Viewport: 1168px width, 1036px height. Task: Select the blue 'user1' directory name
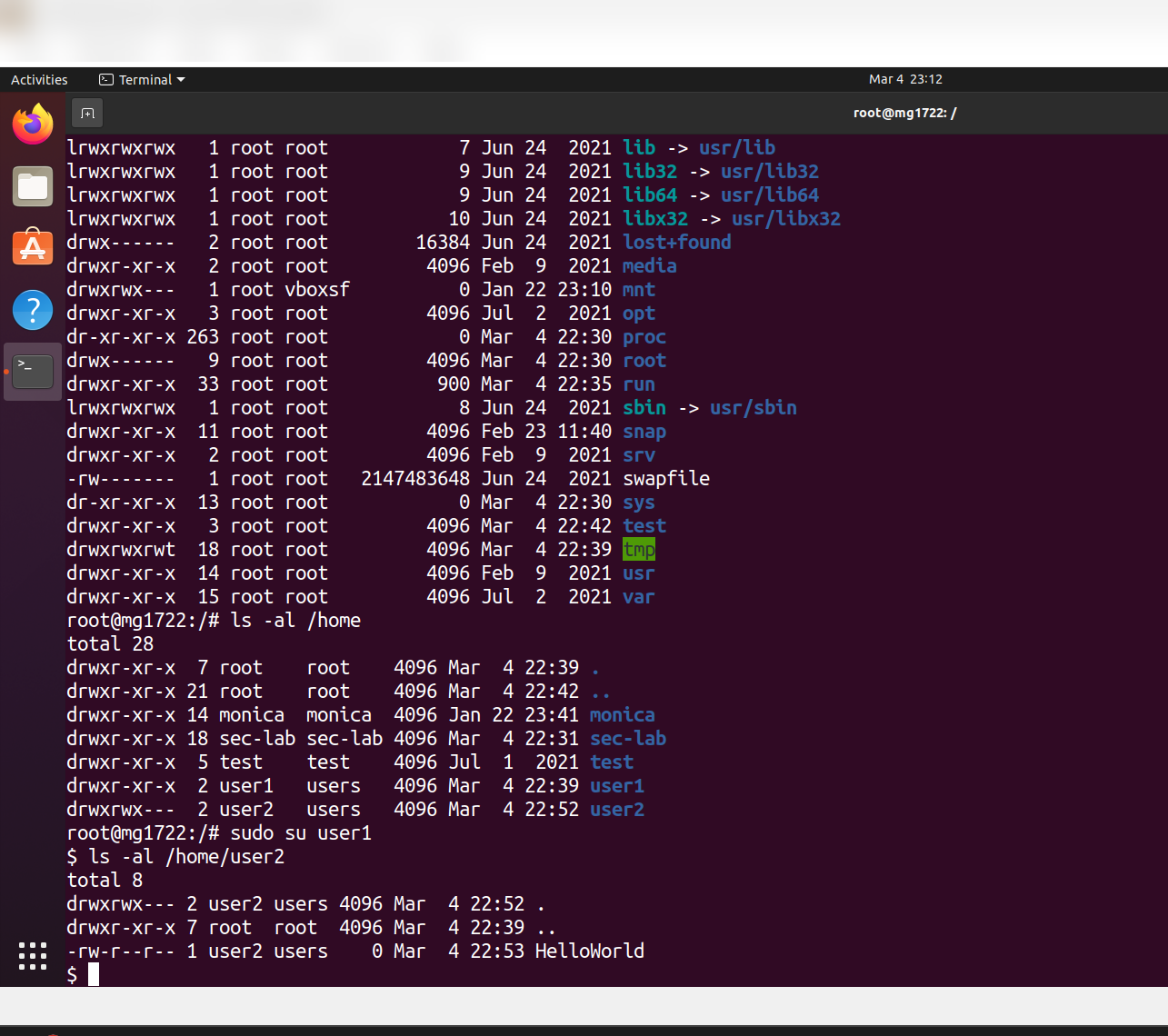point(617,786)
